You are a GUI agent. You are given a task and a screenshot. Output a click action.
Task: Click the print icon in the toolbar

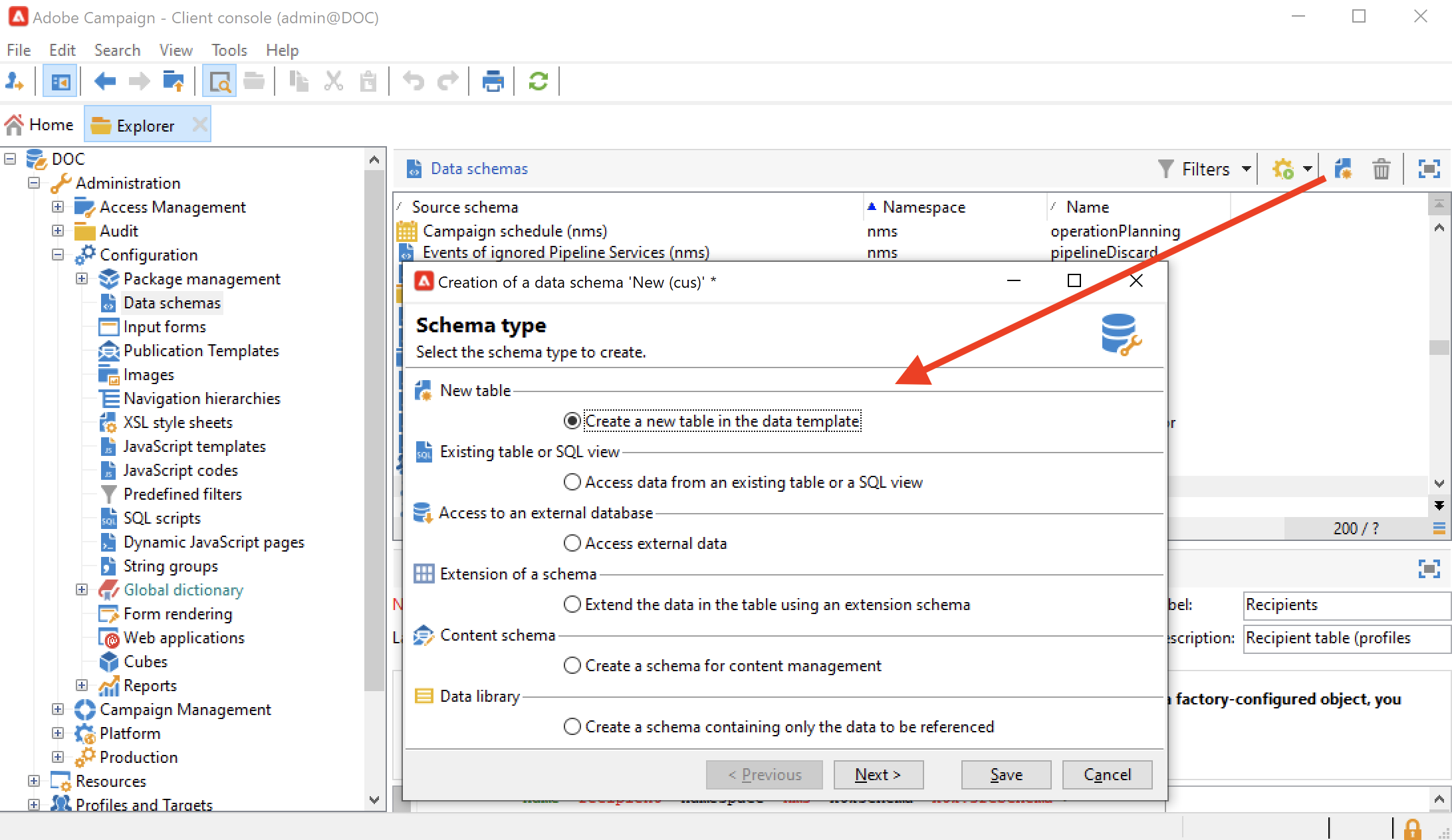[493, 82]
